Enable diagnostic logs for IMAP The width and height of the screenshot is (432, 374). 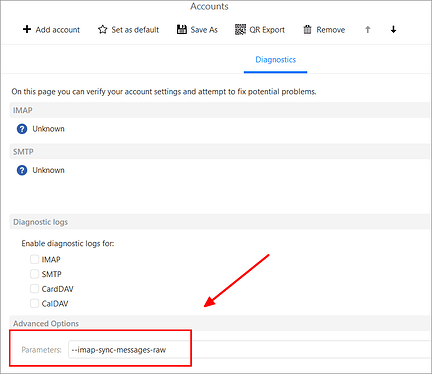coord(34,259)
